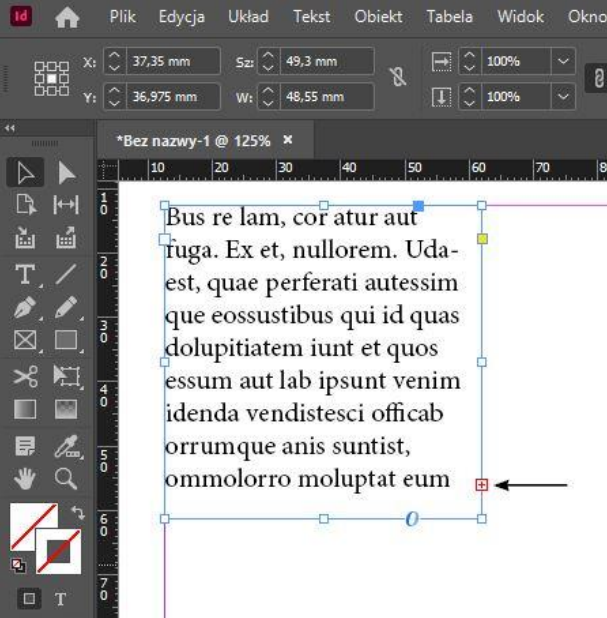The width and height of the screenshot is (607, 618).
Task: Set formatting affects container
Action: (x=29, y=599)
